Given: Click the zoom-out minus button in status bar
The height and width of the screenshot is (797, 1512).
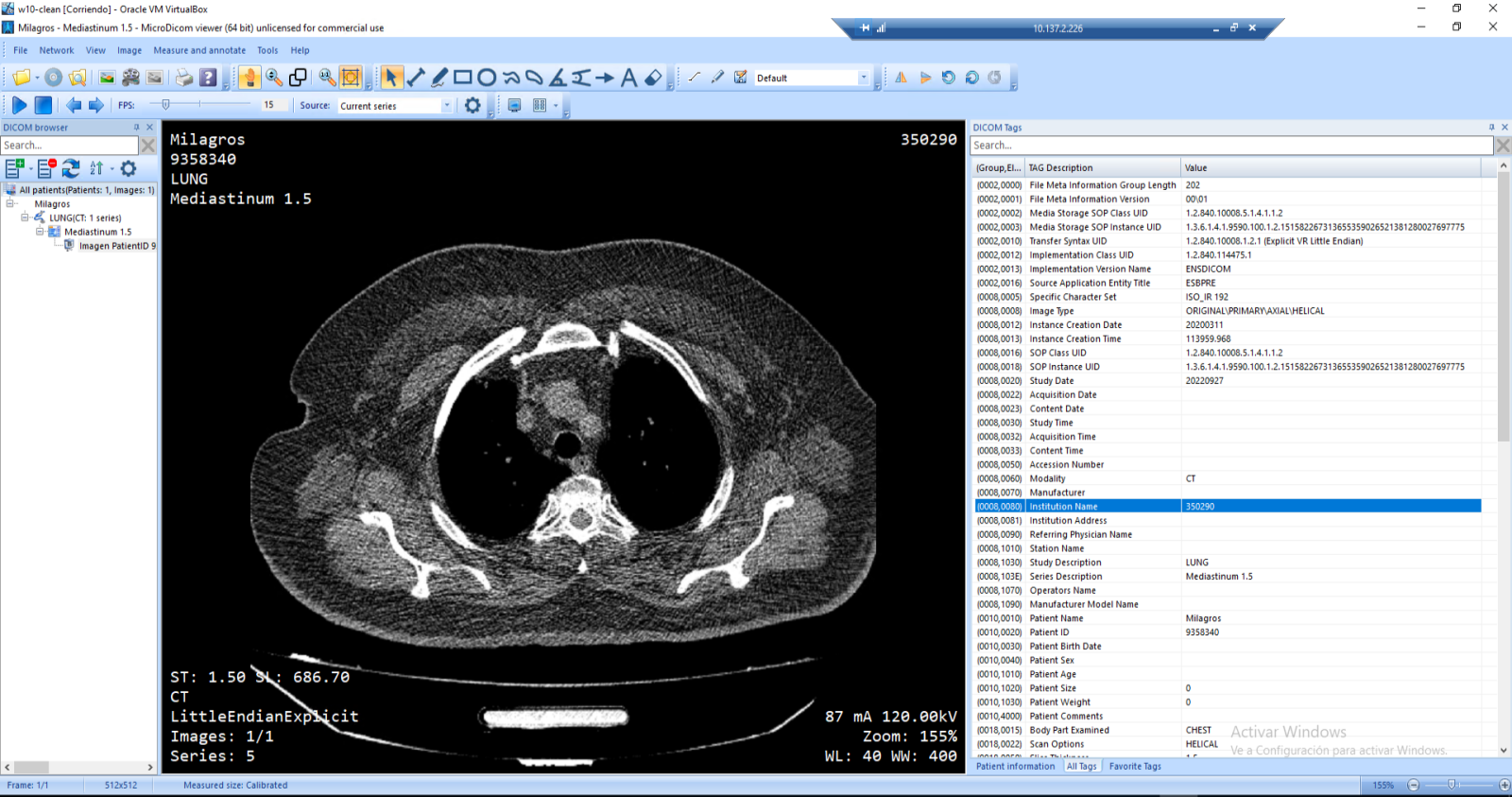Looking at the screenshot, I should pos(1414,785).
